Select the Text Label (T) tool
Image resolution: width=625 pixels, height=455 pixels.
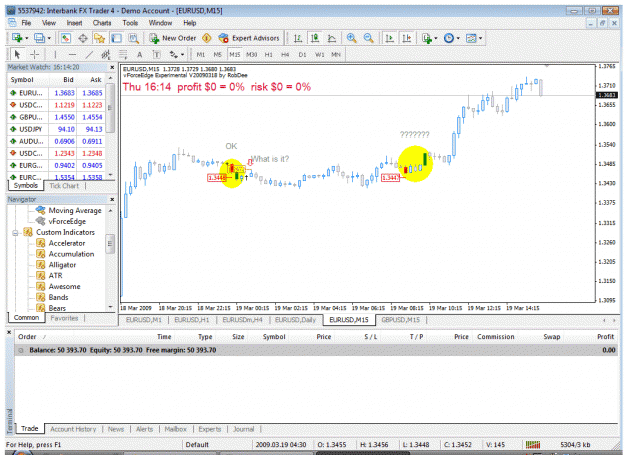tap(156, 55)
